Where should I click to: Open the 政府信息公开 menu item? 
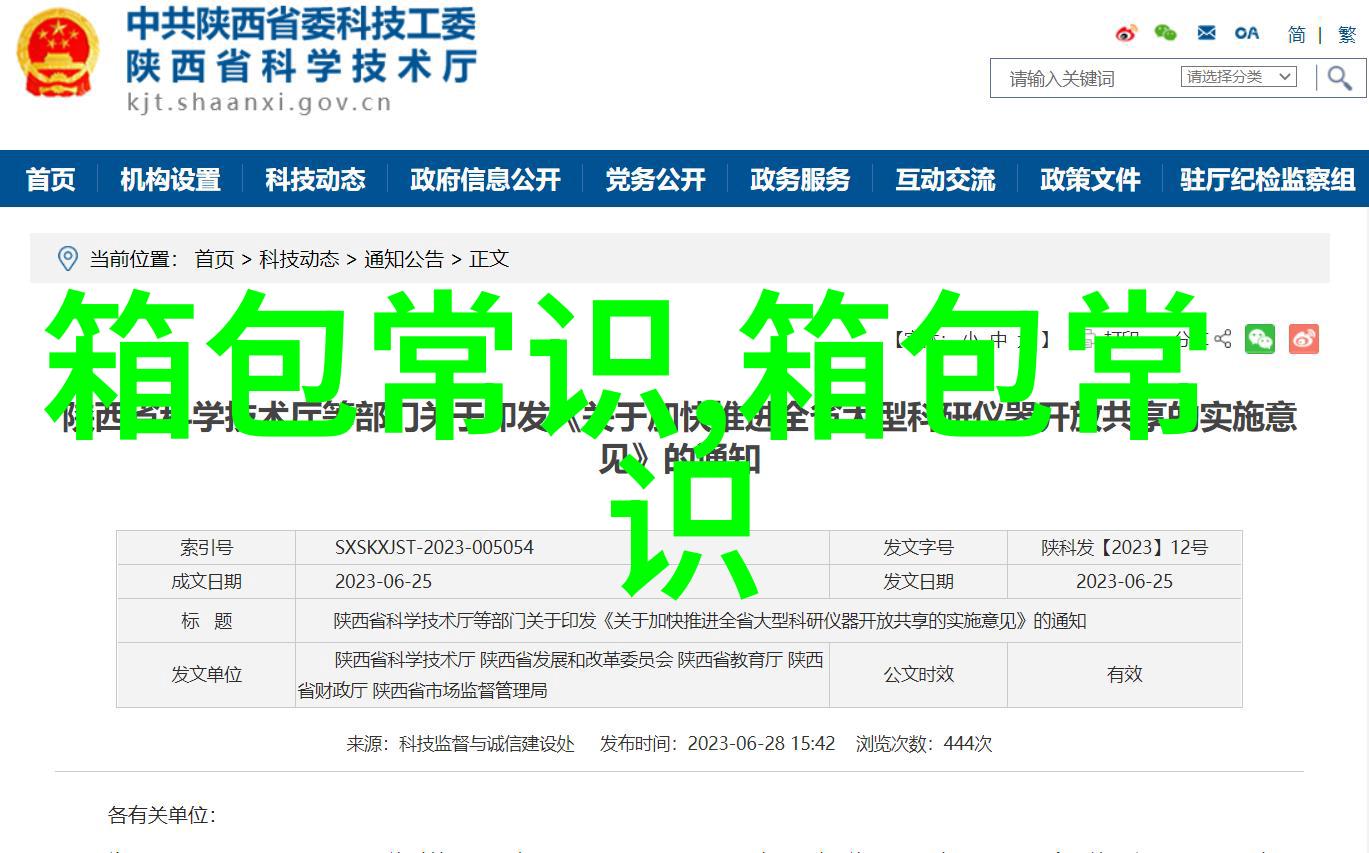coord(485,179)
